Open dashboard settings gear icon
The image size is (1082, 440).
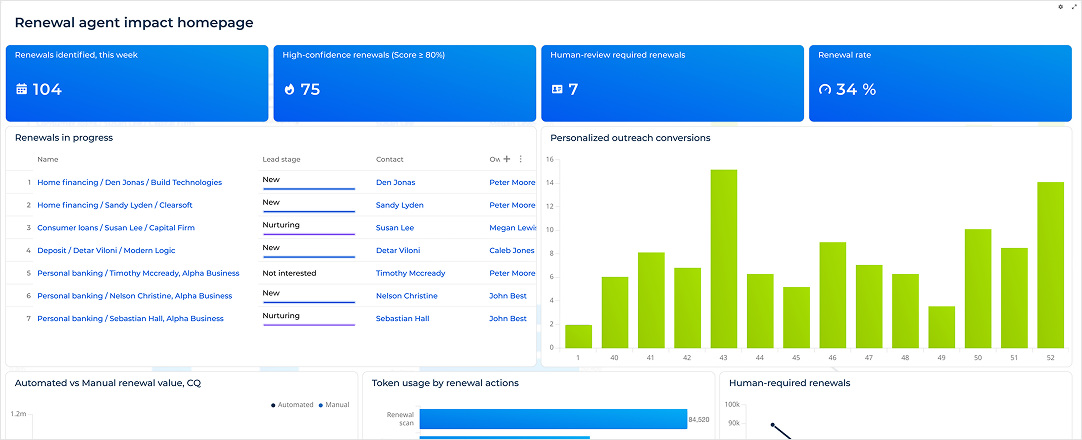[1060, 6]
